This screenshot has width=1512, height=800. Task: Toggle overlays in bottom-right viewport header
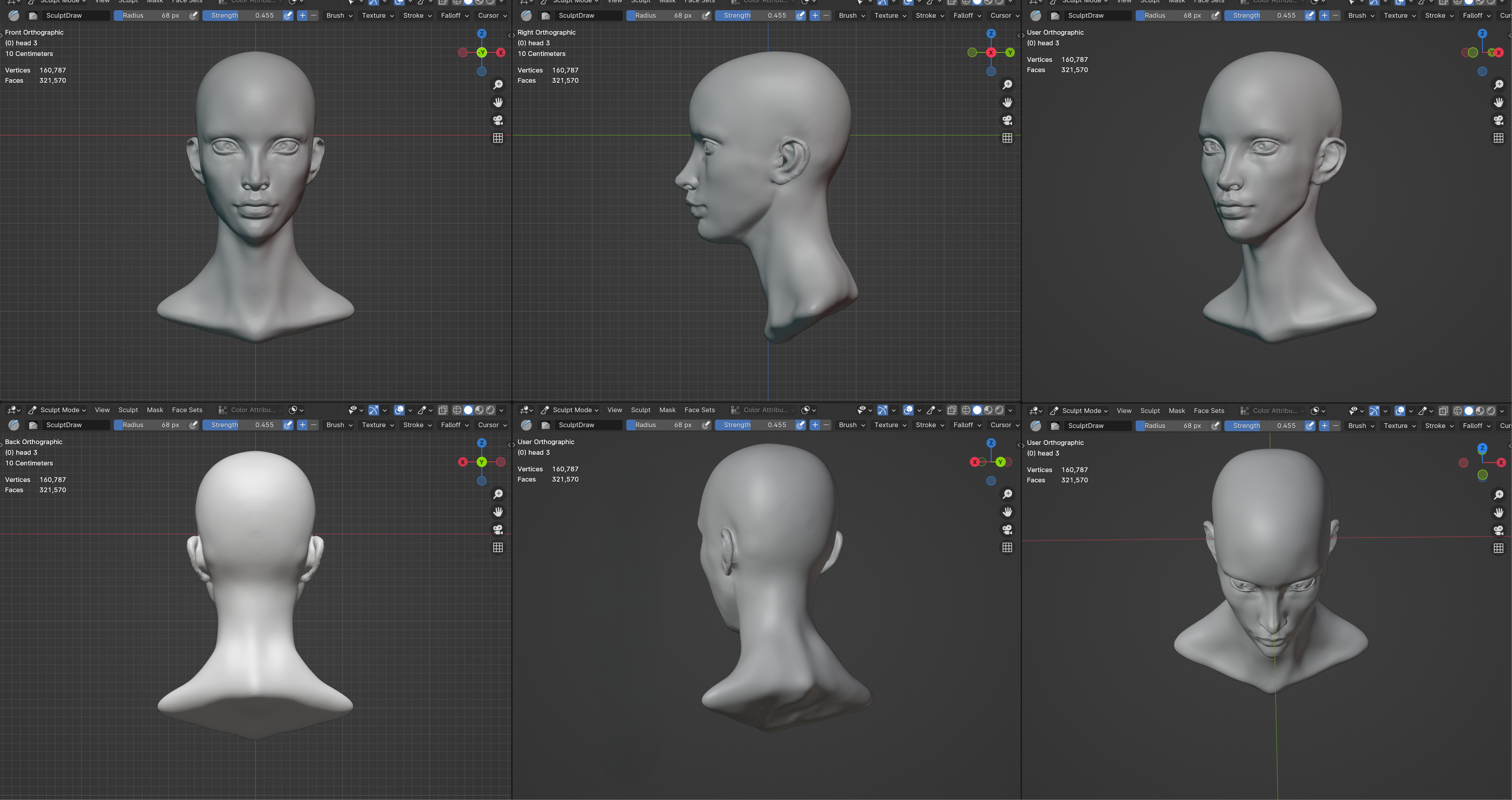[x=1400, y=411]
